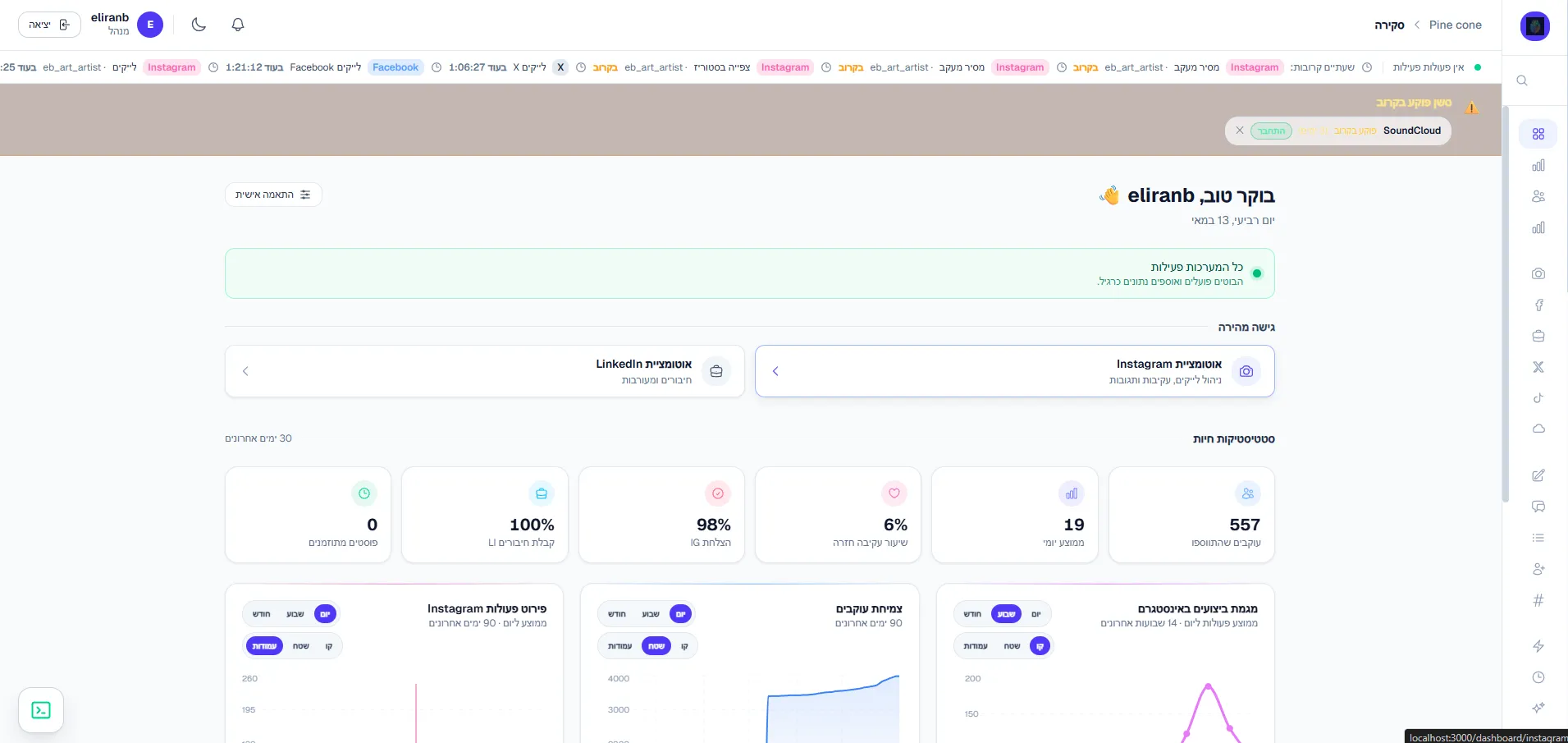
Task: Click the sparkles (AI) icon in the sidebar
Action: pos(1538,708)
